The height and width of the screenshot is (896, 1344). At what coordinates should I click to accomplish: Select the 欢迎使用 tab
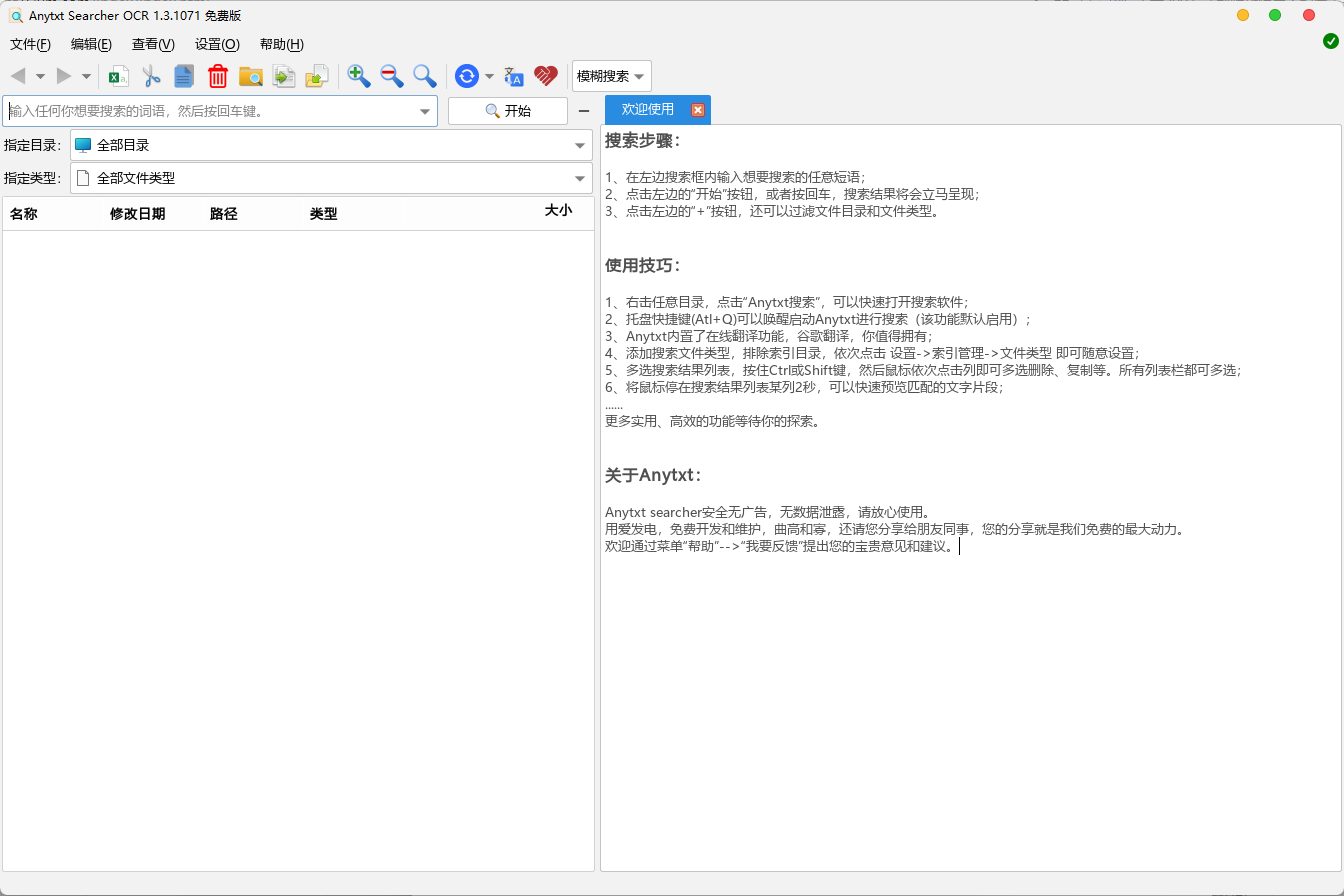pos(648,109)
